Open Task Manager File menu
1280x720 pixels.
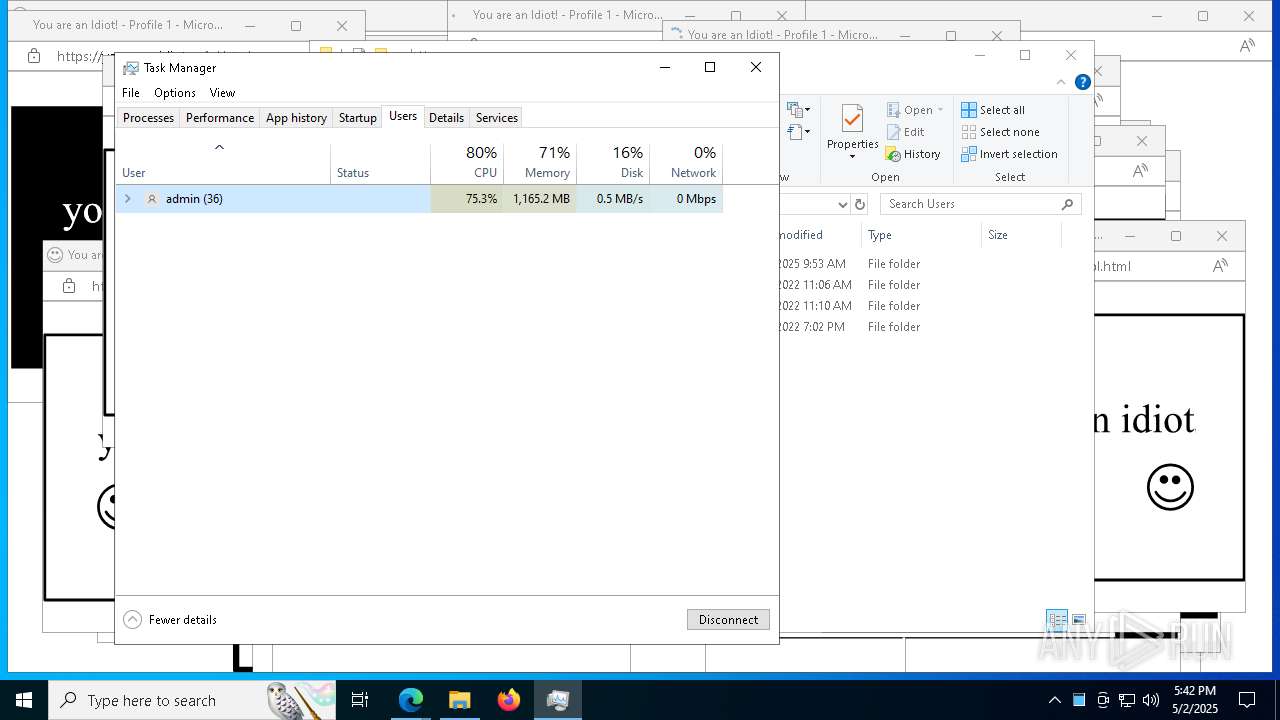pos(131,93)
